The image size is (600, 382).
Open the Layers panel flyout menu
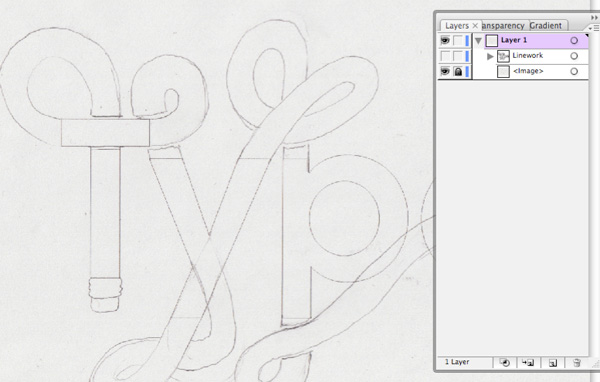pyautogui.click(x=595, y=28)
